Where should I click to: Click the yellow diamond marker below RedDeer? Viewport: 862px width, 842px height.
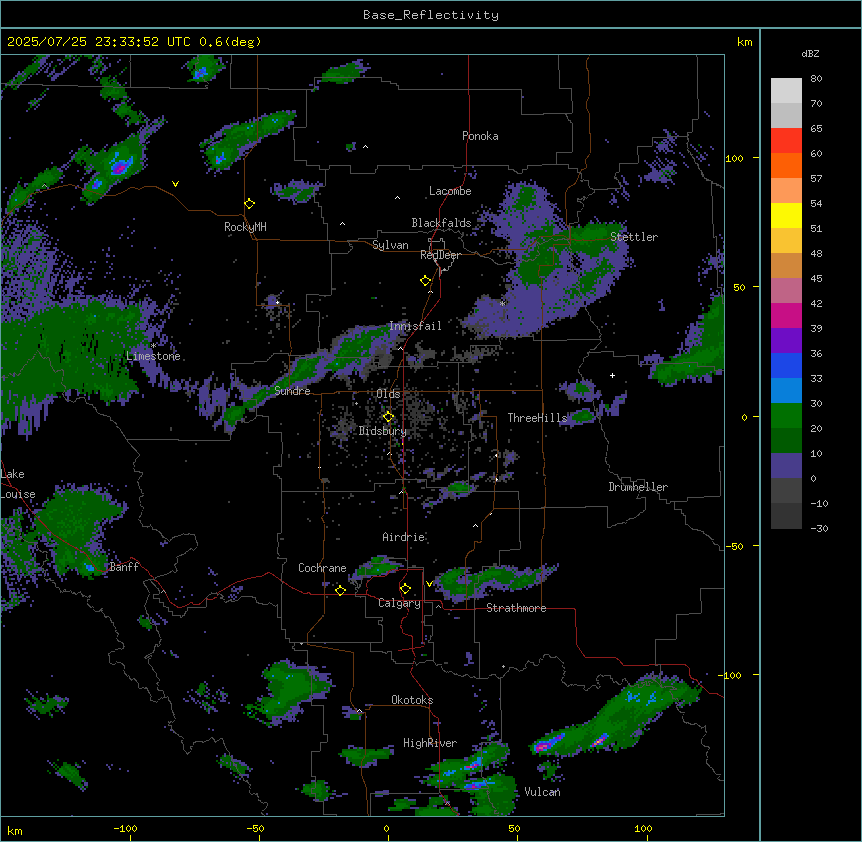coord(426,281)
